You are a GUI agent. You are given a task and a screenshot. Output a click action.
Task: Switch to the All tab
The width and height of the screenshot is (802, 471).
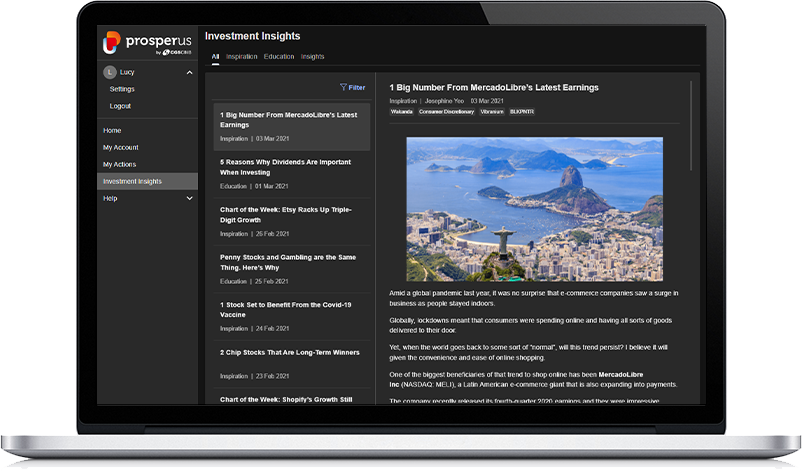[215, 57]
